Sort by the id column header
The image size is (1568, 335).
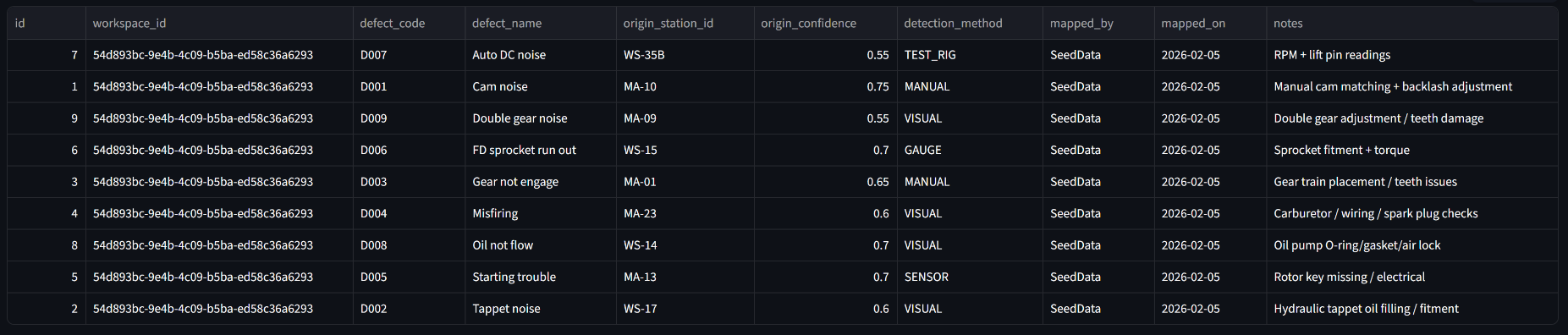click(x=47, y=24)
